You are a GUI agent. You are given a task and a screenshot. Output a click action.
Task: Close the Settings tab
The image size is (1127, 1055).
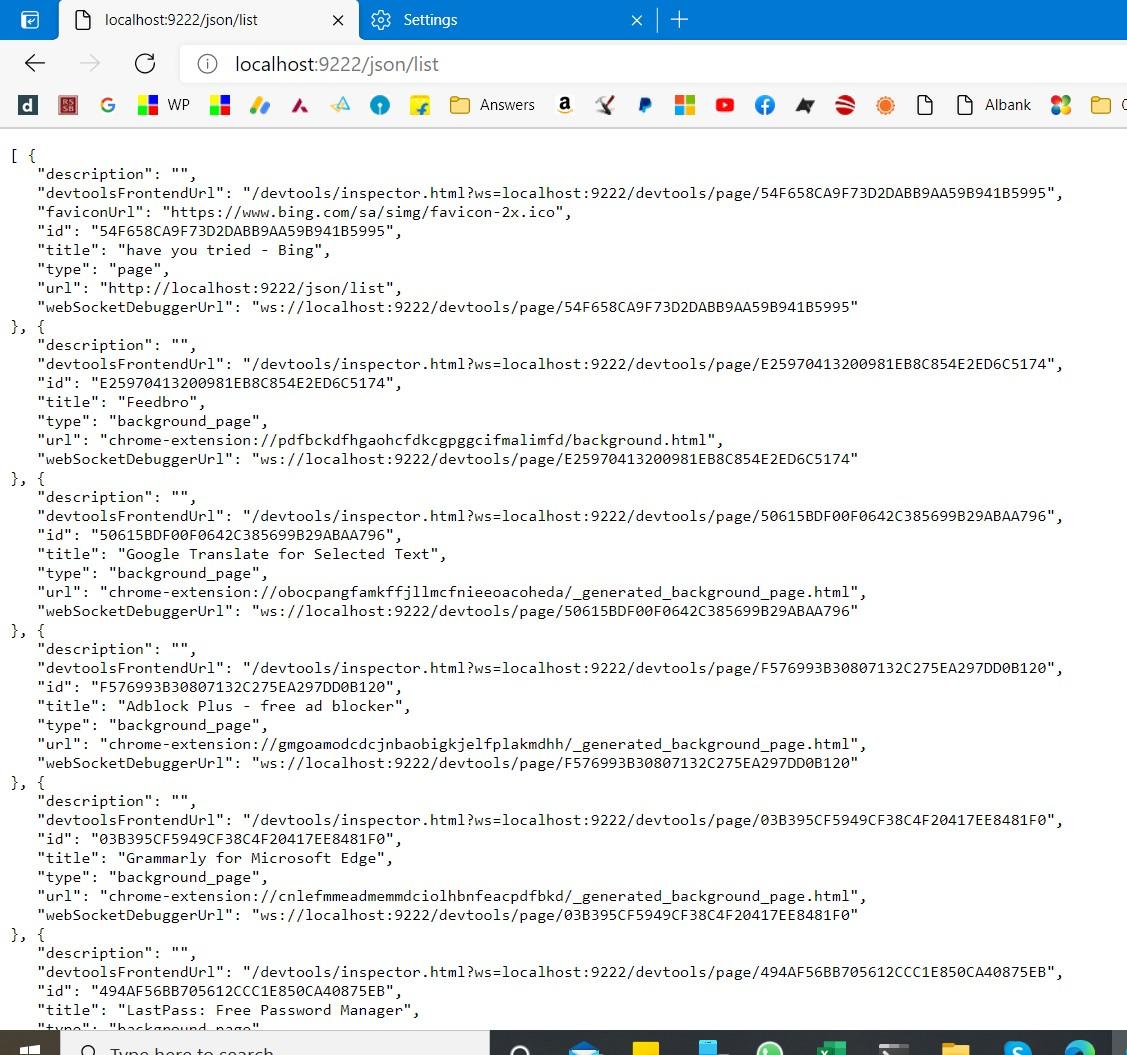[x=637, y=21]
